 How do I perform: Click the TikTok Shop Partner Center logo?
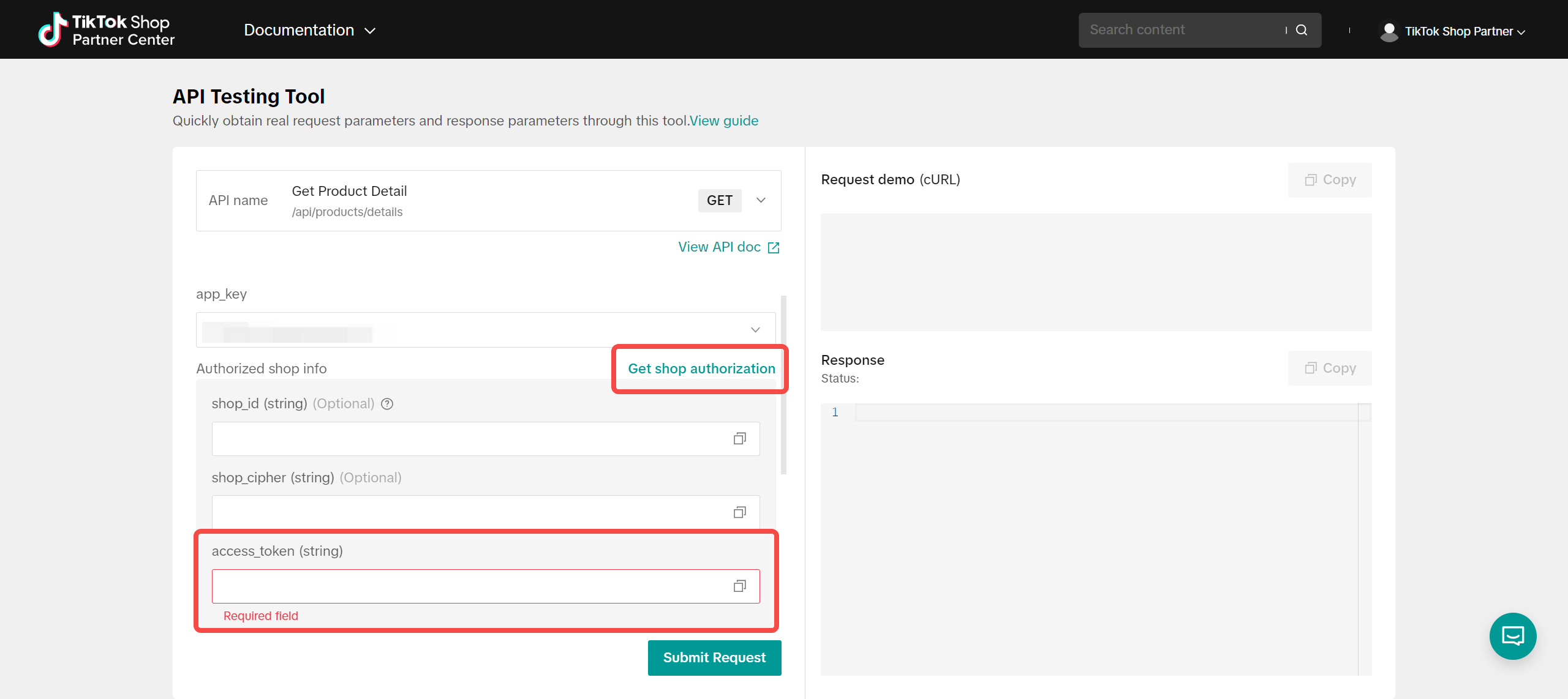click(107, 30)
